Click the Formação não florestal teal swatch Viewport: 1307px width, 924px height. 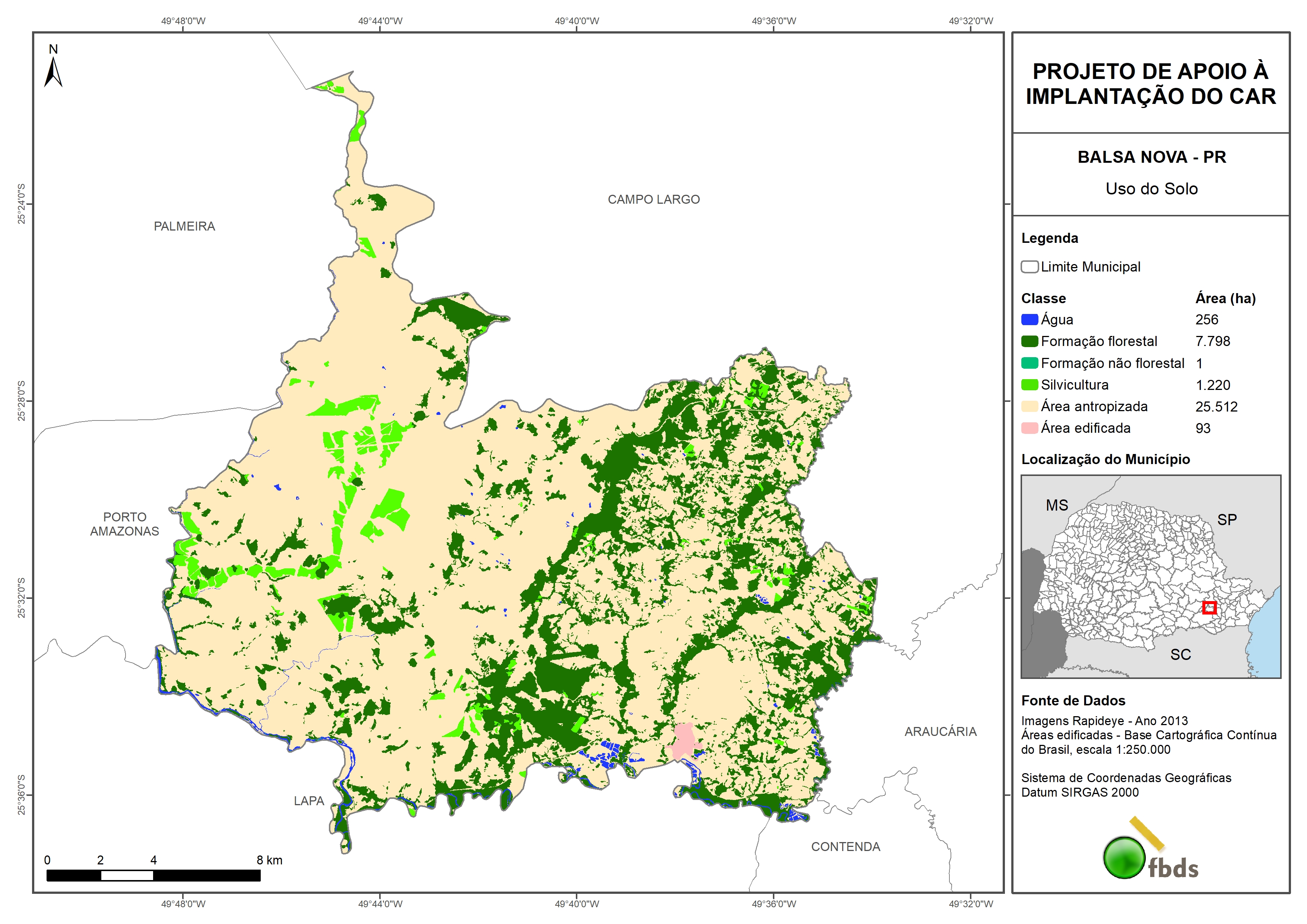click(1029, 363)
